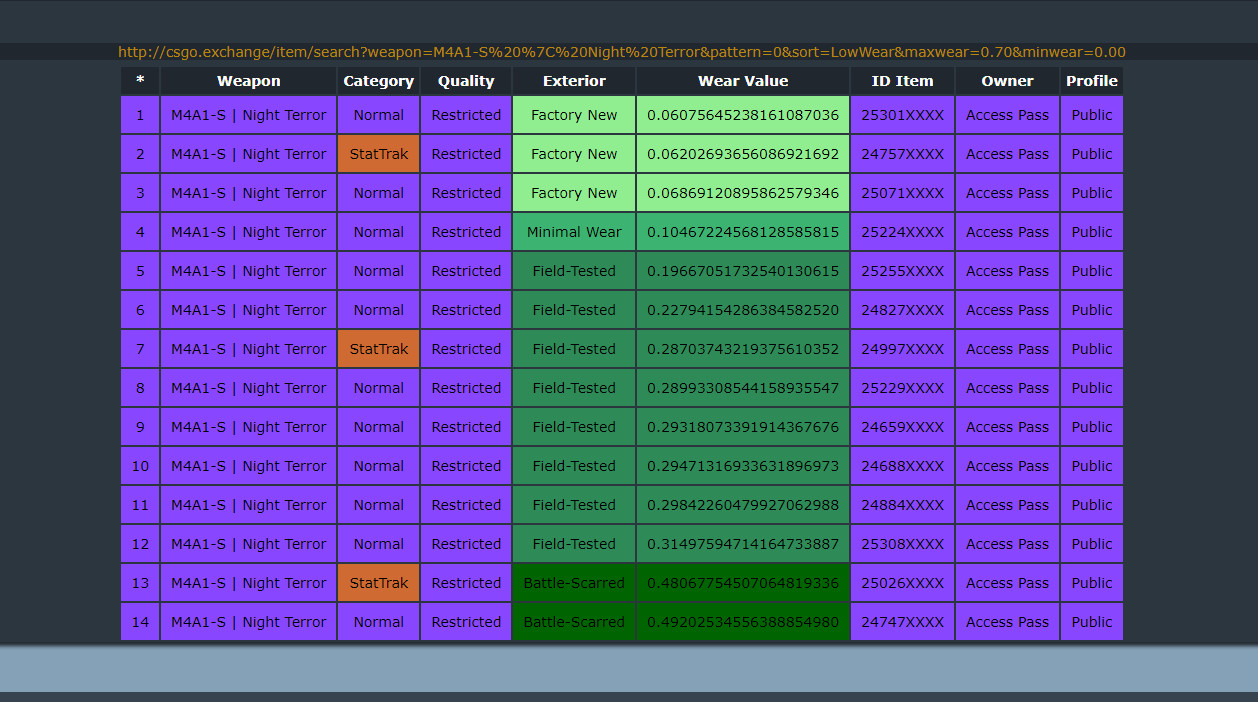This screenshot has width=1258, height=702.
Task: Select wear value 0.29471316933631896973
Action: click(x=743, y=466)
